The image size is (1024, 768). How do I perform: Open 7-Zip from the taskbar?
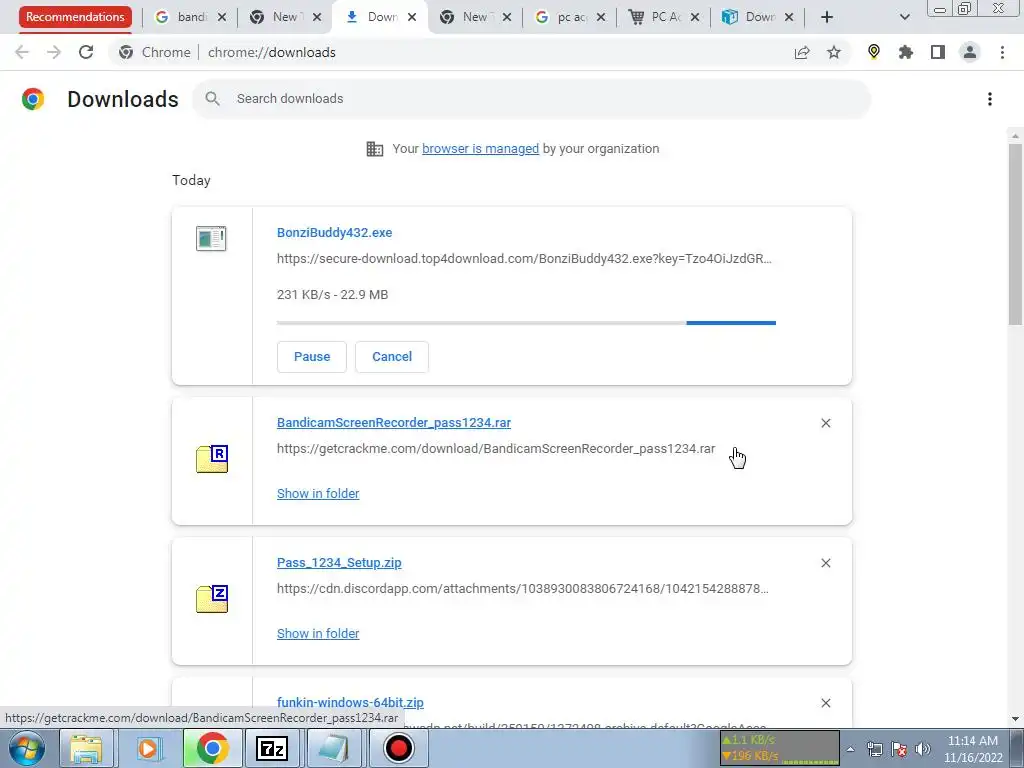[x=272, y=748]
